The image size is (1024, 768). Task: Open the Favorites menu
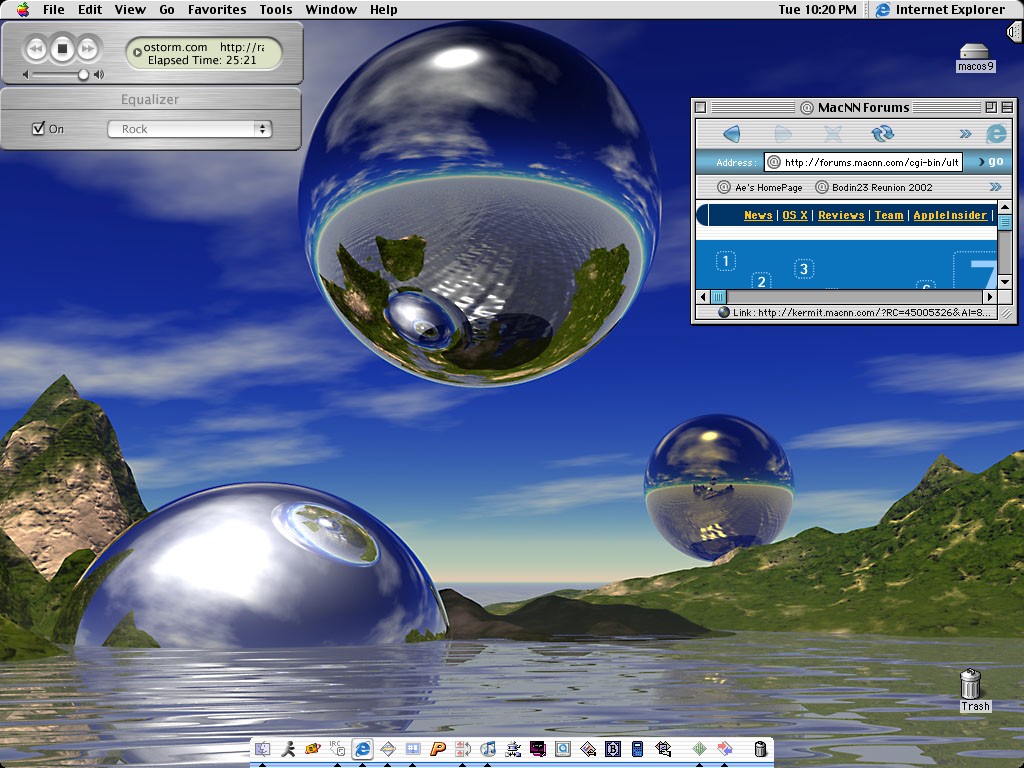coord(217,10)
